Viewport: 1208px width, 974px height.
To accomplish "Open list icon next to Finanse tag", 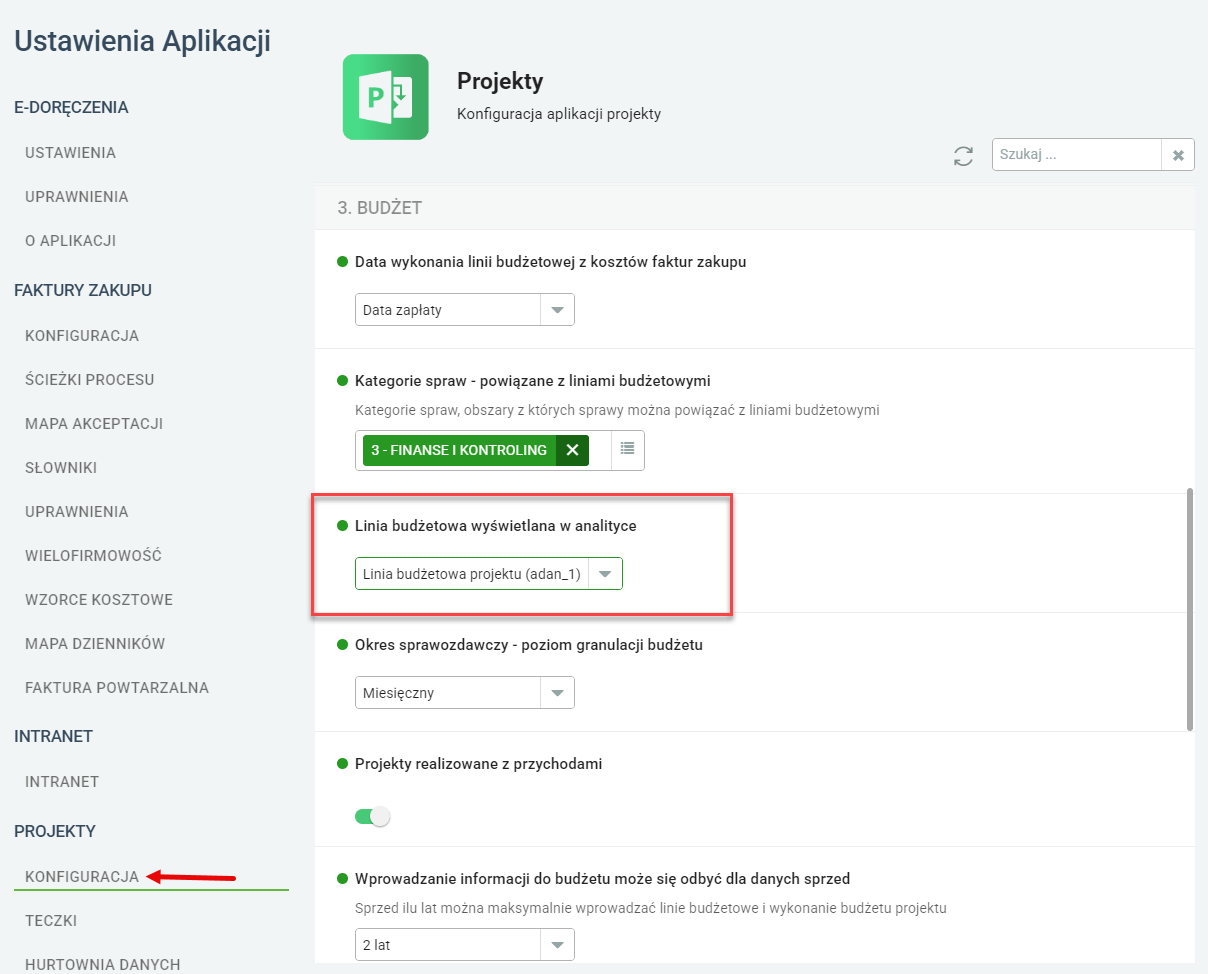I will (x=628, y=449).
